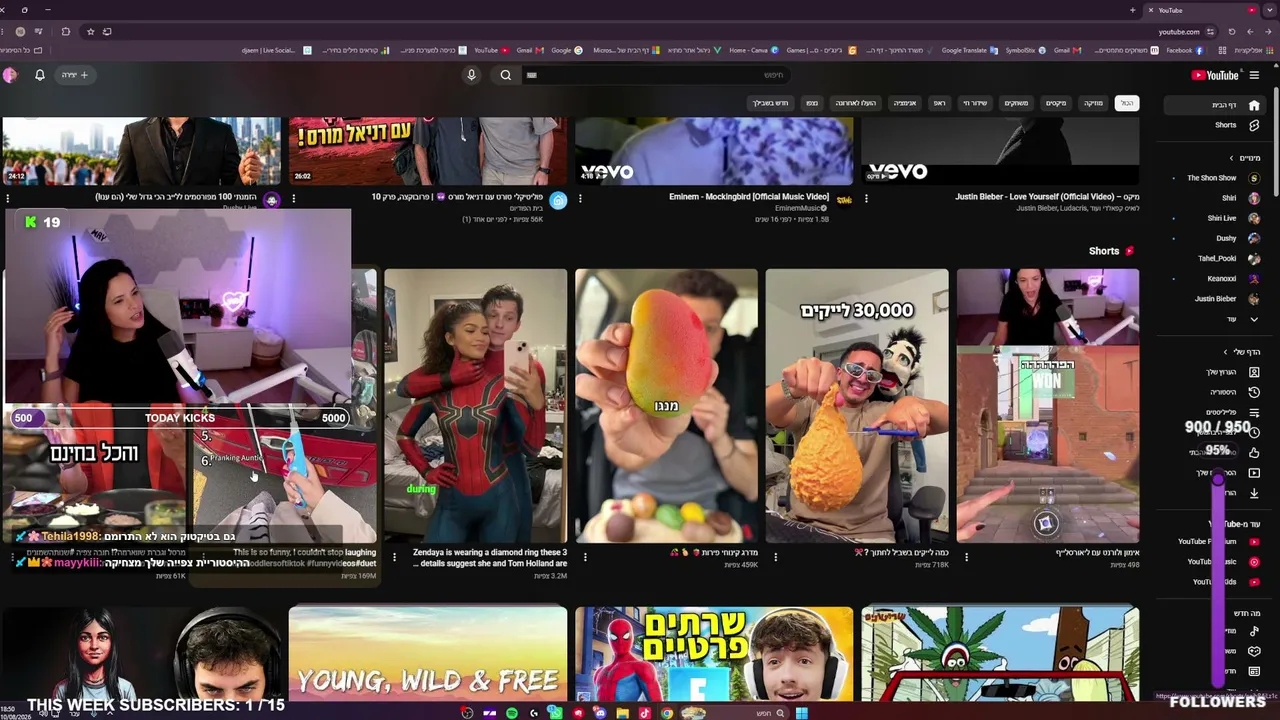Open Downloads arrow item in sidebar
1280x720 pixels.
pos(1254,493)
